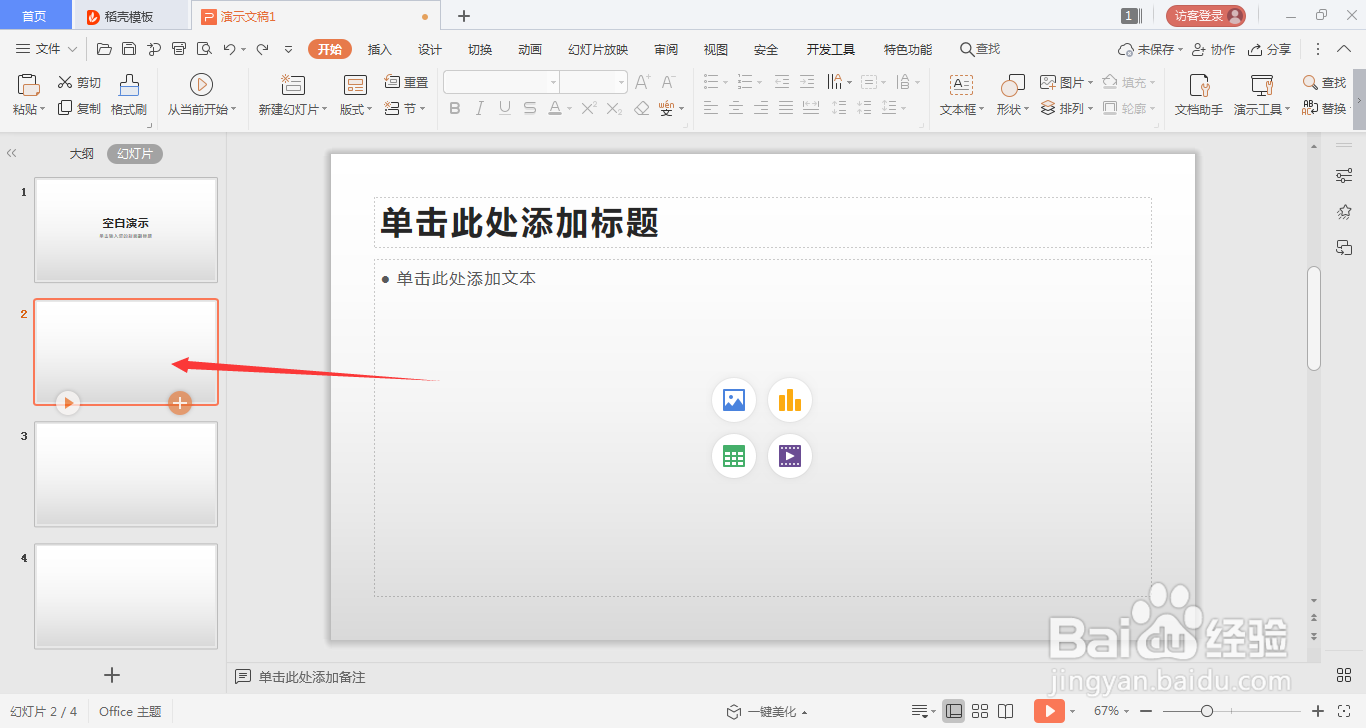Toggle Normal view in status bar

[954, 711]
